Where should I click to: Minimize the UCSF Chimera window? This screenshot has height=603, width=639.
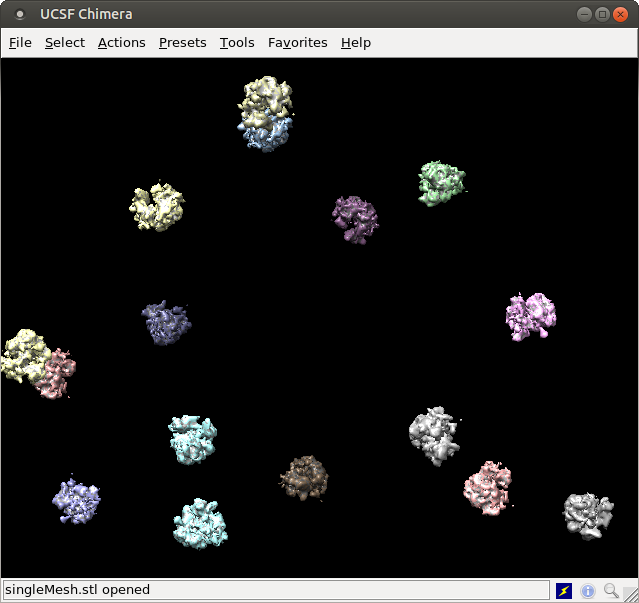[x=584, y=15]
